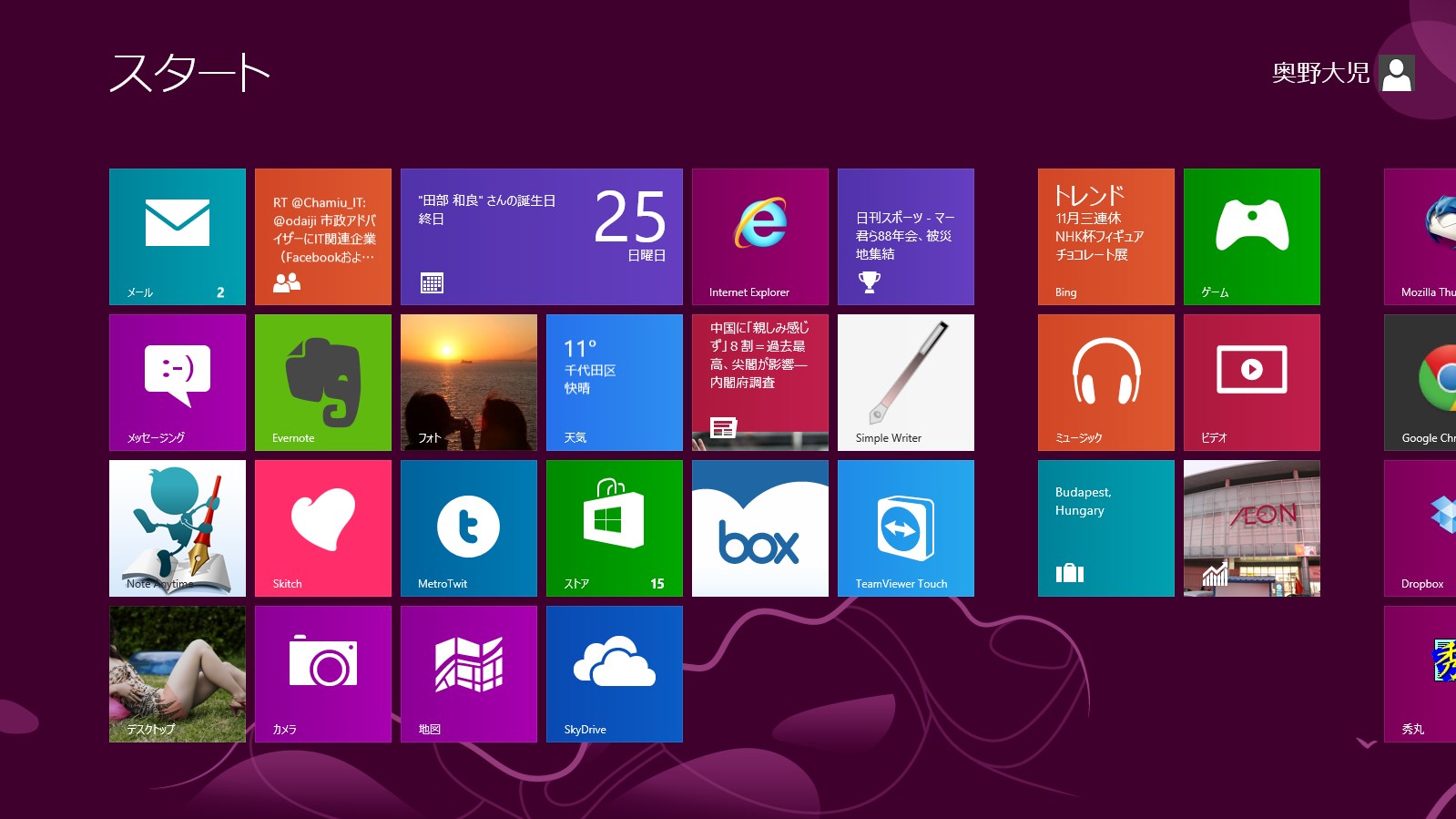1456x819 pixels.
Task: Launch Internet Explorer tile
Action: pyautogui.click(x=760, y=237)
